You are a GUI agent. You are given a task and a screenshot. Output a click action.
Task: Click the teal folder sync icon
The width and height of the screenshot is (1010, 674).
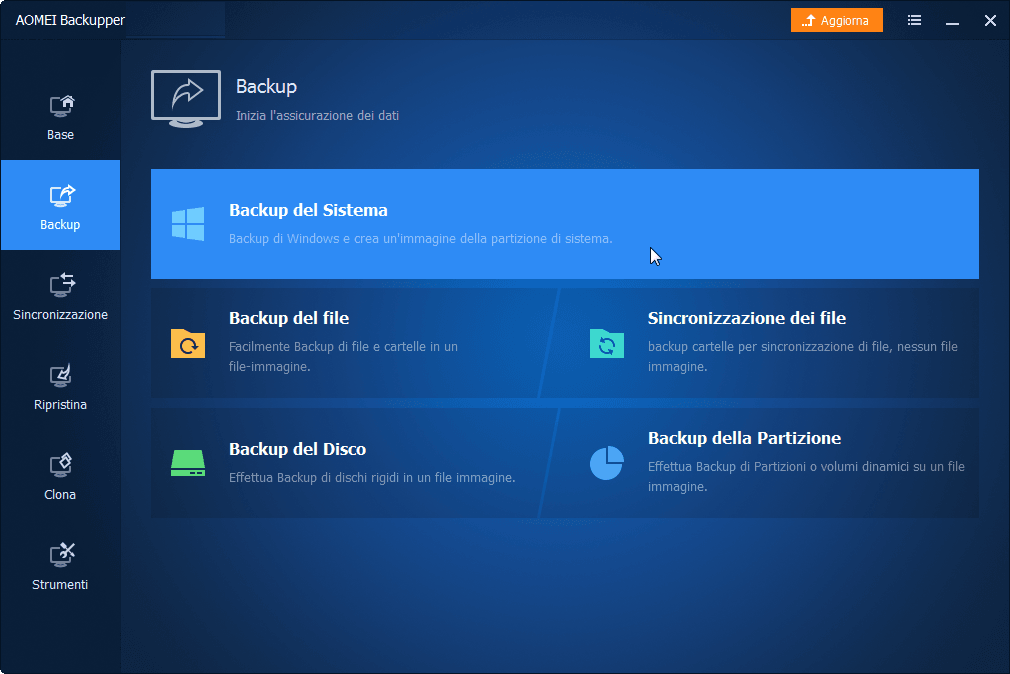click(607, 343)
